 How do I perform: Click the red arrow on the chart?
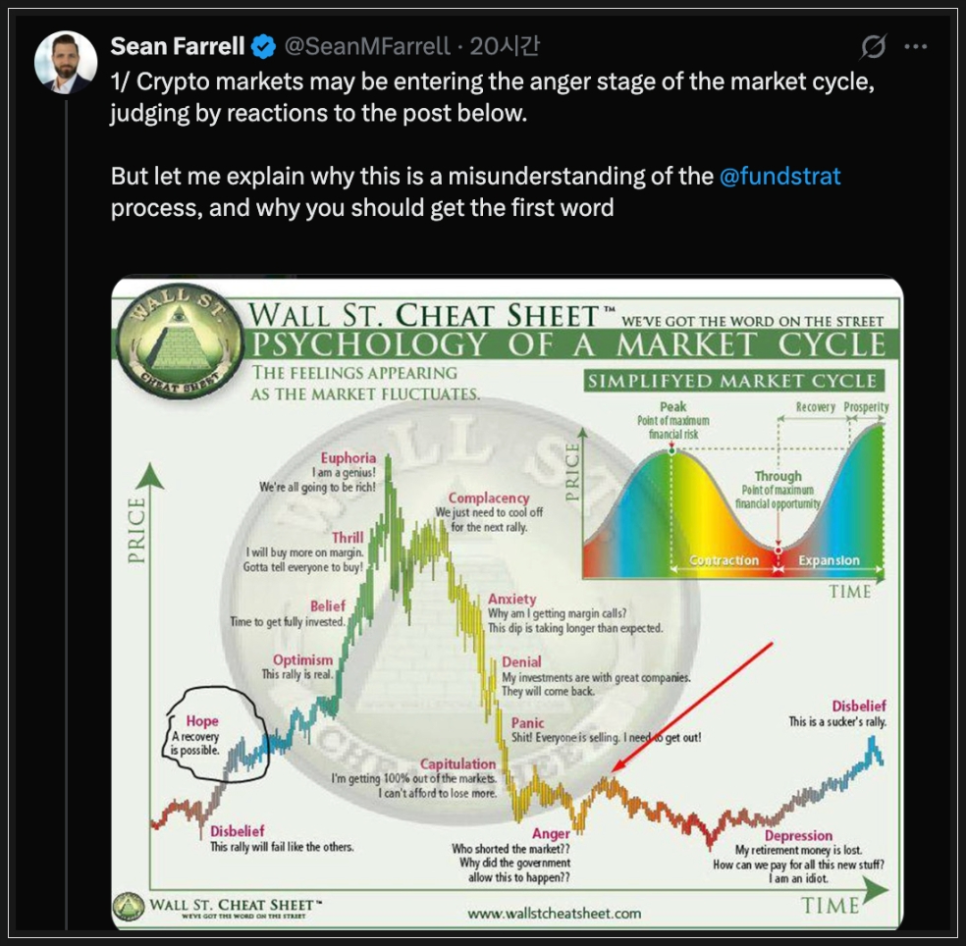(x=692, y=706)
